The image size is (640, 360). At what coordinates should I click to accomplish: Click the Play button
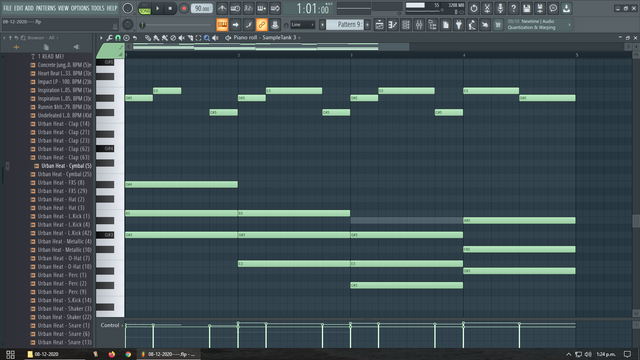click(x=158, y=8)
